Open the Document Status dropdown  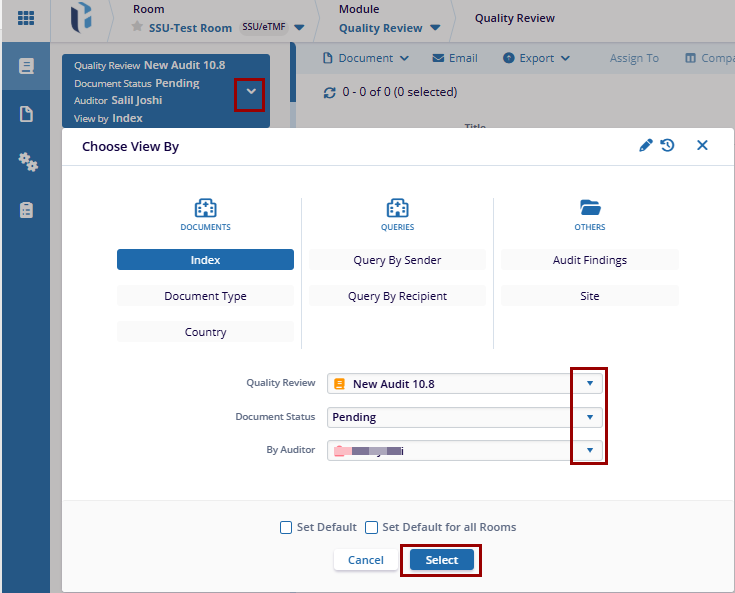[x=589, y=417]
